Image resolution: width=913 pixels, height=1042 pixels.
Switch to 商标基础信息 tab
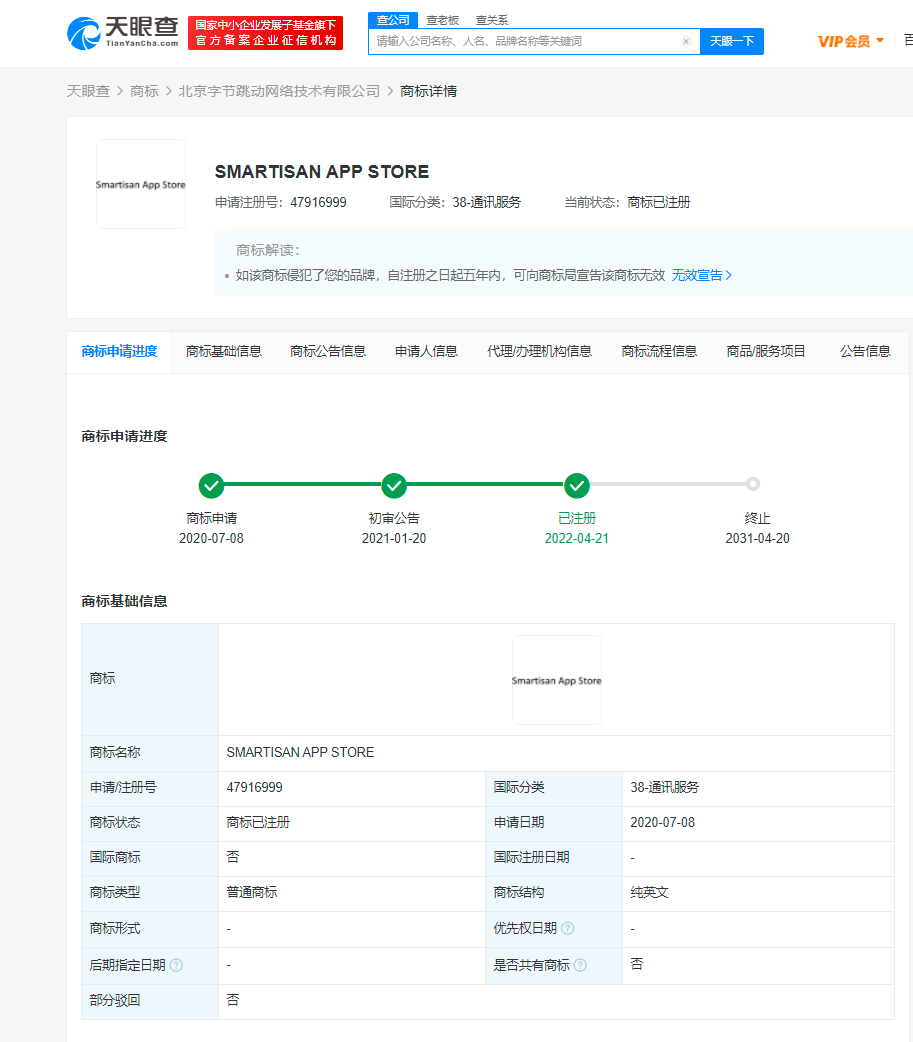[224, 352]
